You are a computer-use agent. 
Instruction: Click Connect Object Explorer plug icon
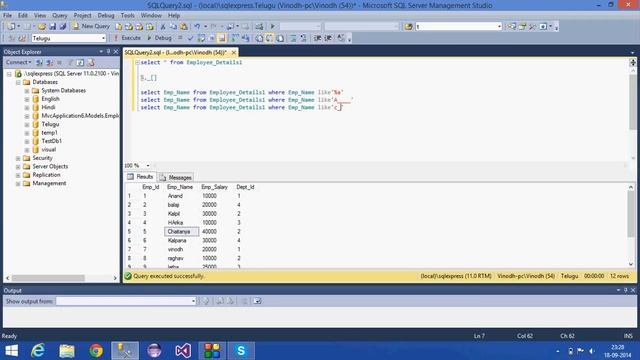(39, 62)
